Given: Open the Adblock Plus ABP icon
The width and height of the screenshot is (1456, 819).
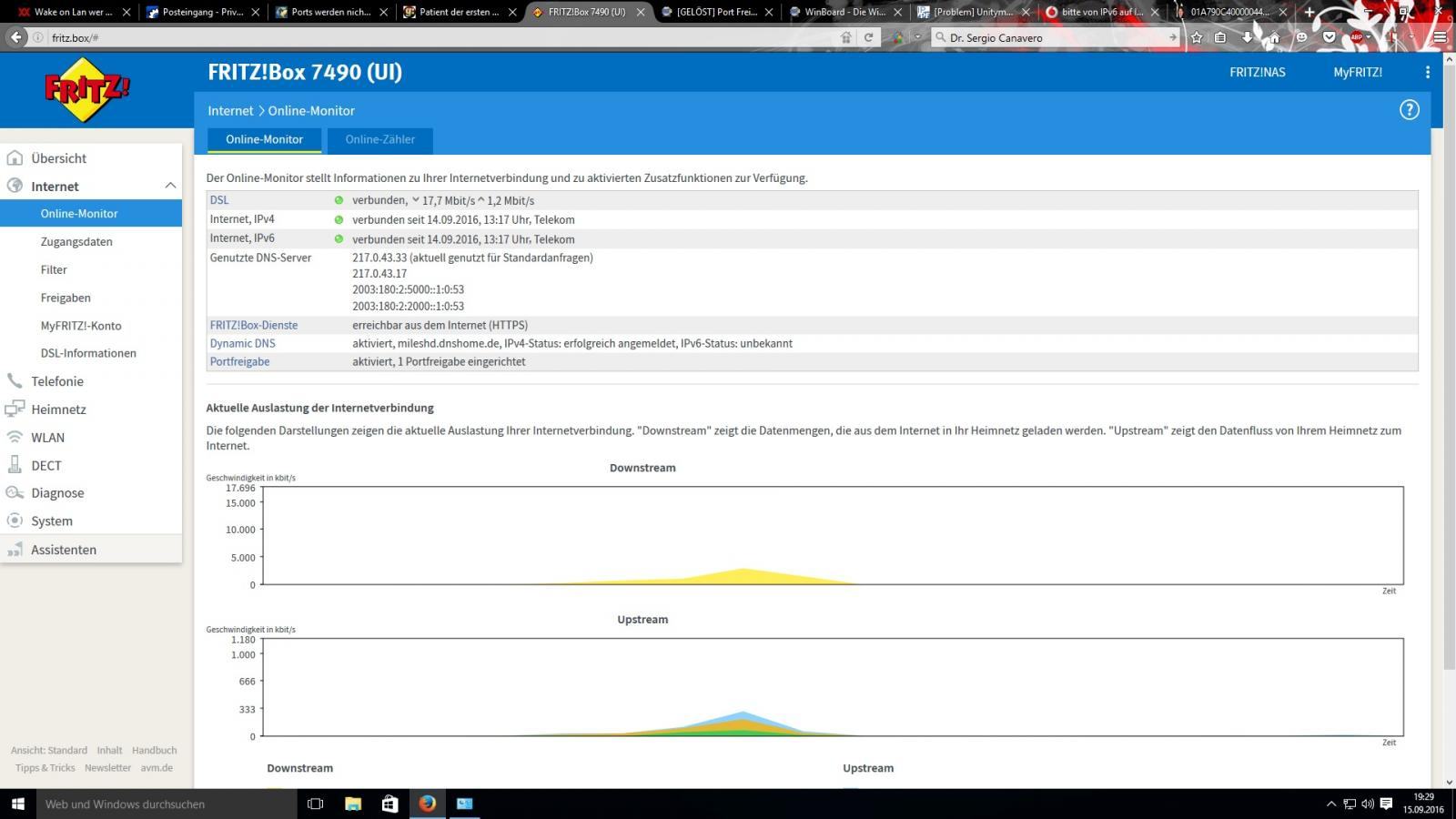Looking at the screenshot, I should pyautogui.click(x=1357, y=37).
